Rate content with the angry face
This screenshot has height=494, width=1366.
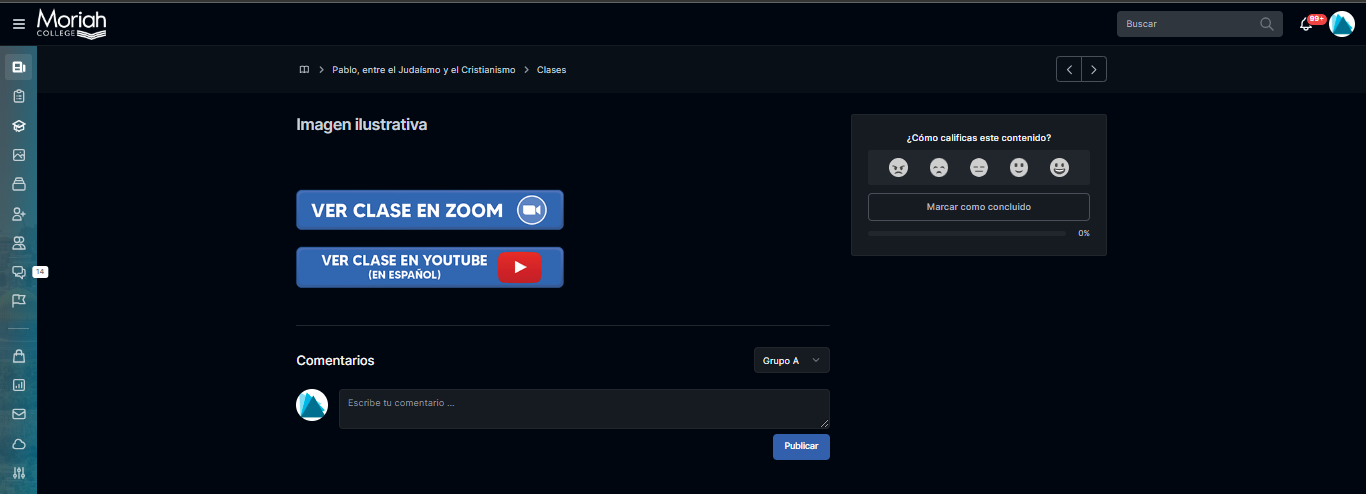(x=898, y=168)
